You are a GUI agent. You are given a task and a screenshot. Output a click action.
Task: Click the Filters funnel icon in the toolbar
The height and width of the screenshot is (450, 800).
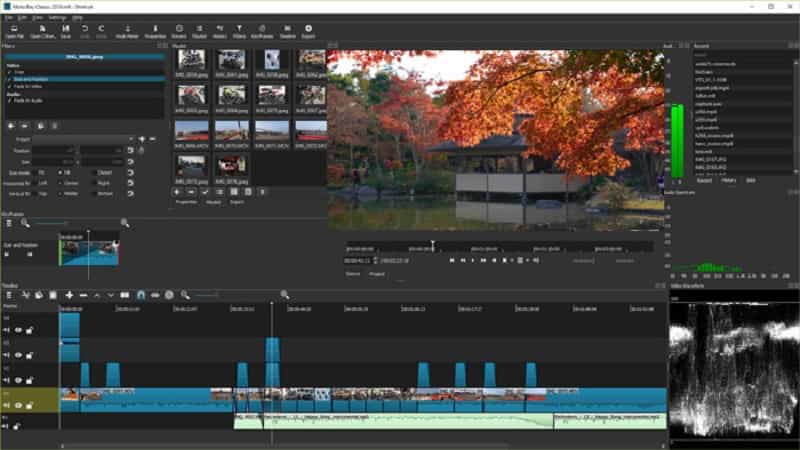point(239,30)
